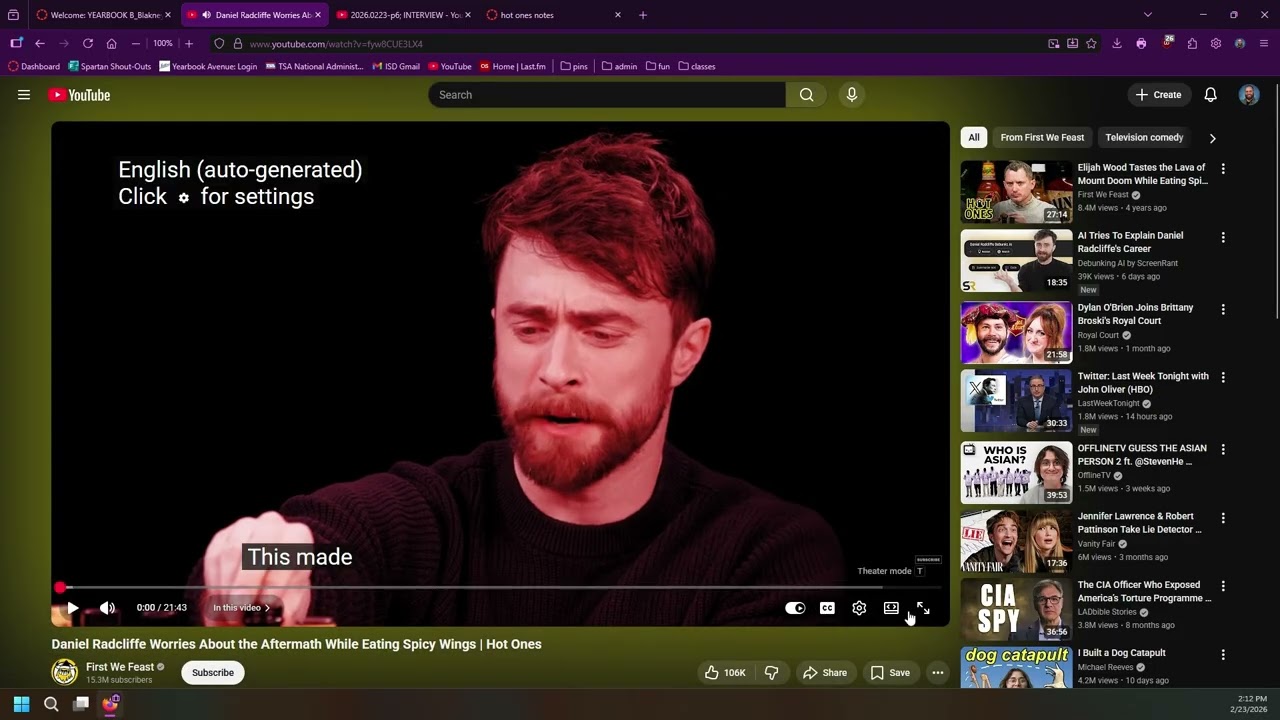Viewport: 1280px width, 720px height.
Task: Open the 'classes' bookmarks folder
Action: click(697, 67)
